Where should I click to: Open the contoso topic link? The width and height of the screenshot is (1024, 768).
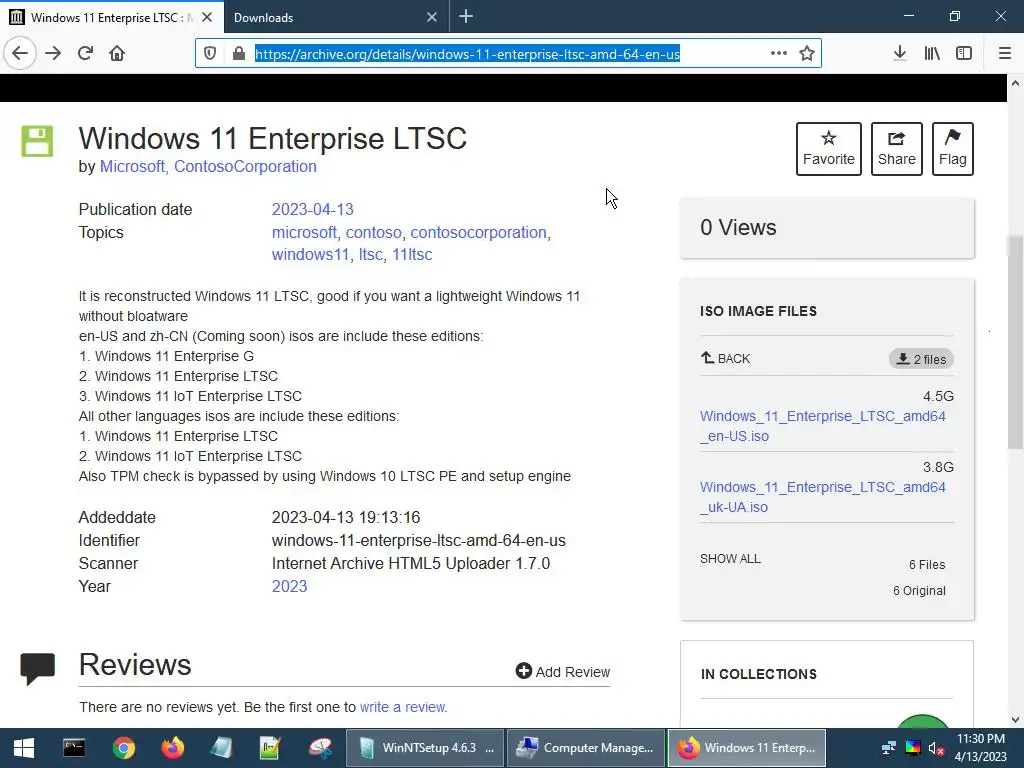tap(374, 232)
